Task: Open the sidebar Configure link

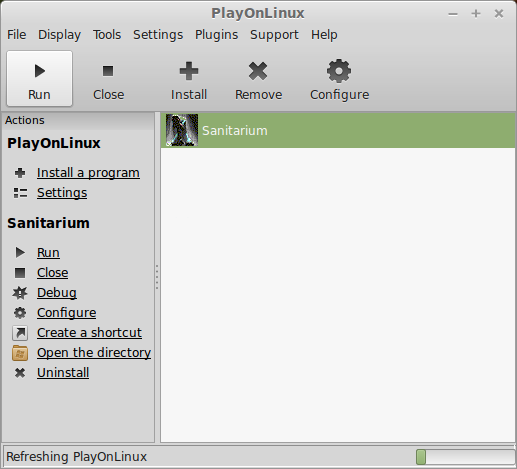Action: pyautogui.click(x=67, y=313)
